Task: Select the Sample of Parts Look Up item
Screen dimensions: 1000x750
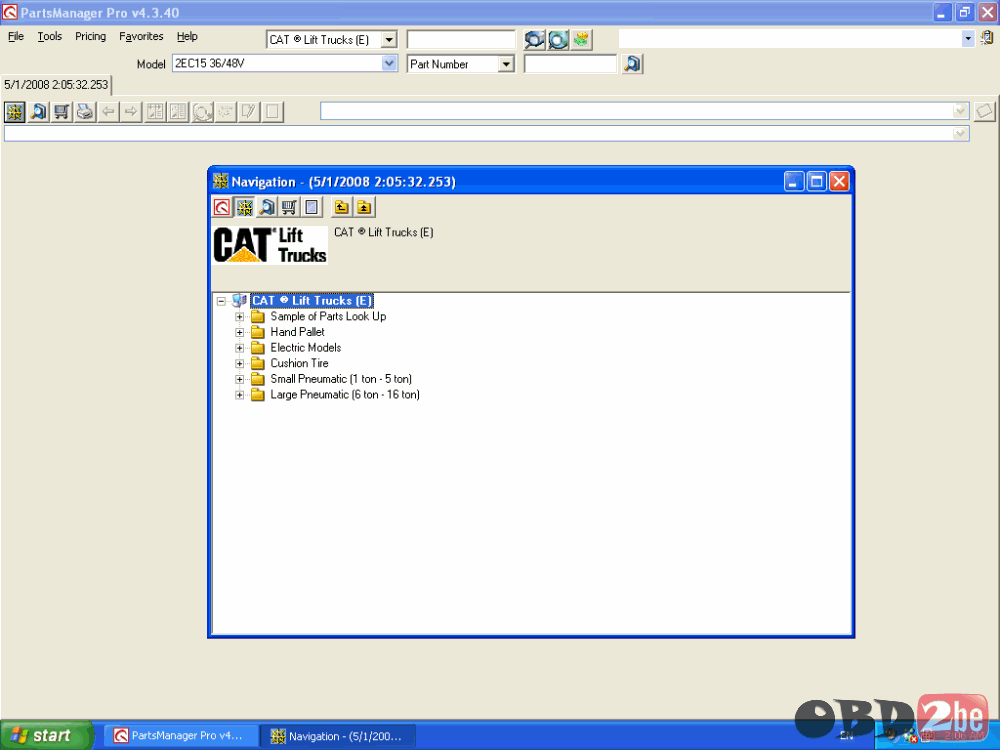Action: click(328, 316)
